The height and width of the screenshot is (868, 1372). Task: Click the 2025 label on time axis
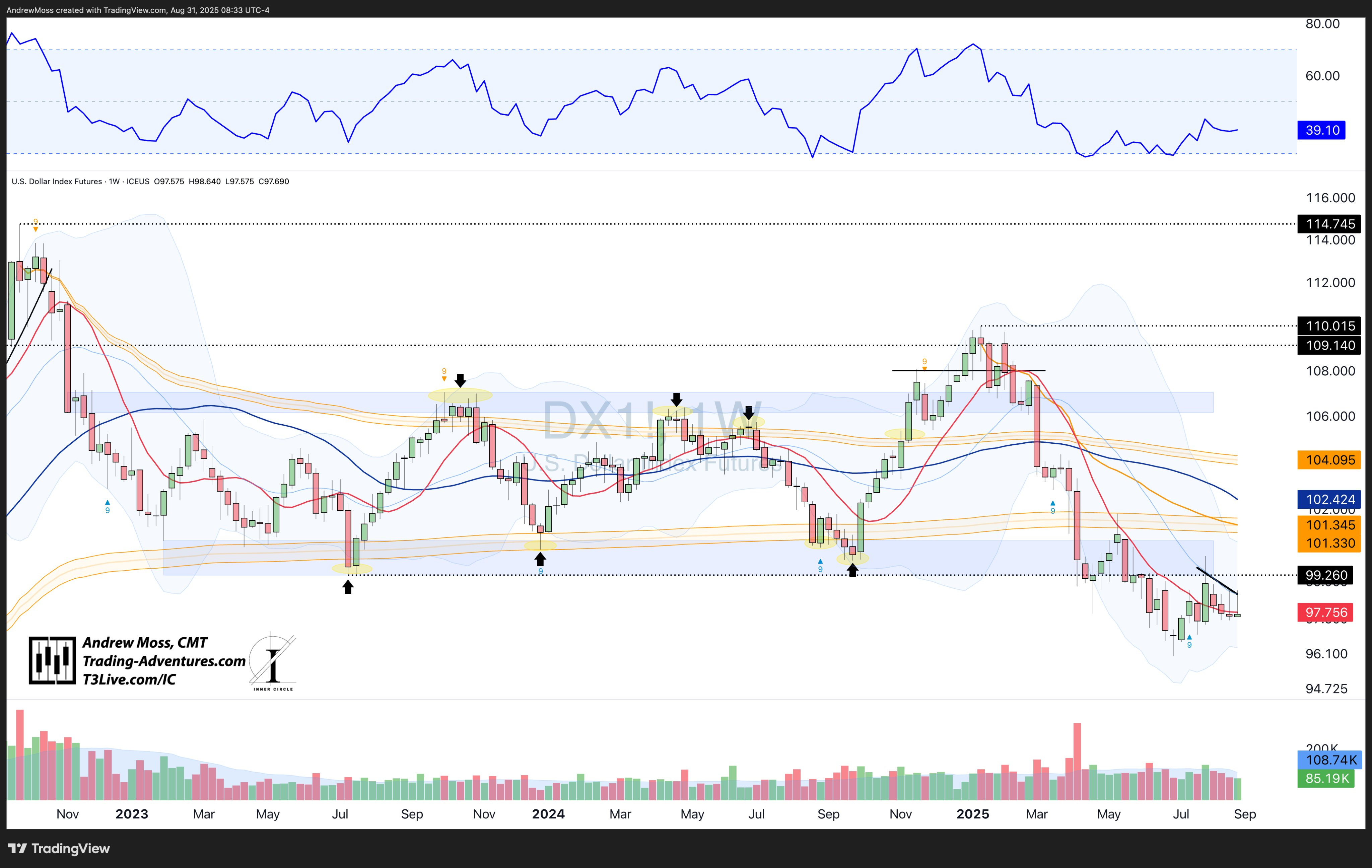coord(973,814)
